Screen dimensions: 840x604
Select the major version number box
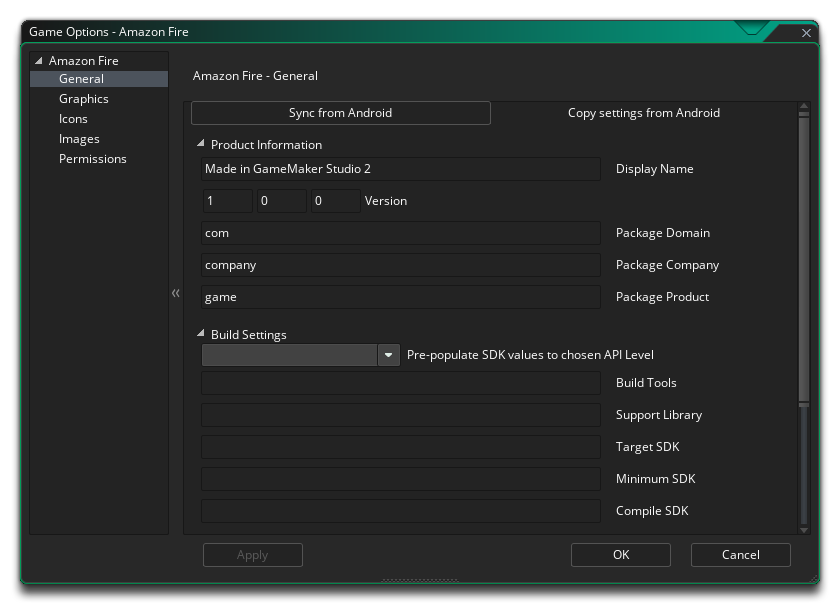click(227, 201)
